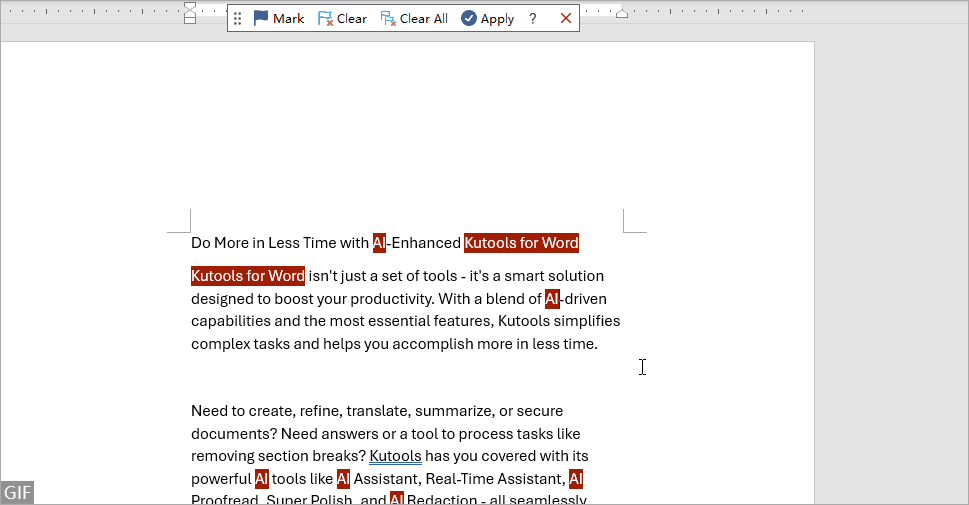Close the floating redaction toolbar
Image resolution: width=969 pixels, height=505 pixels.
565,19
